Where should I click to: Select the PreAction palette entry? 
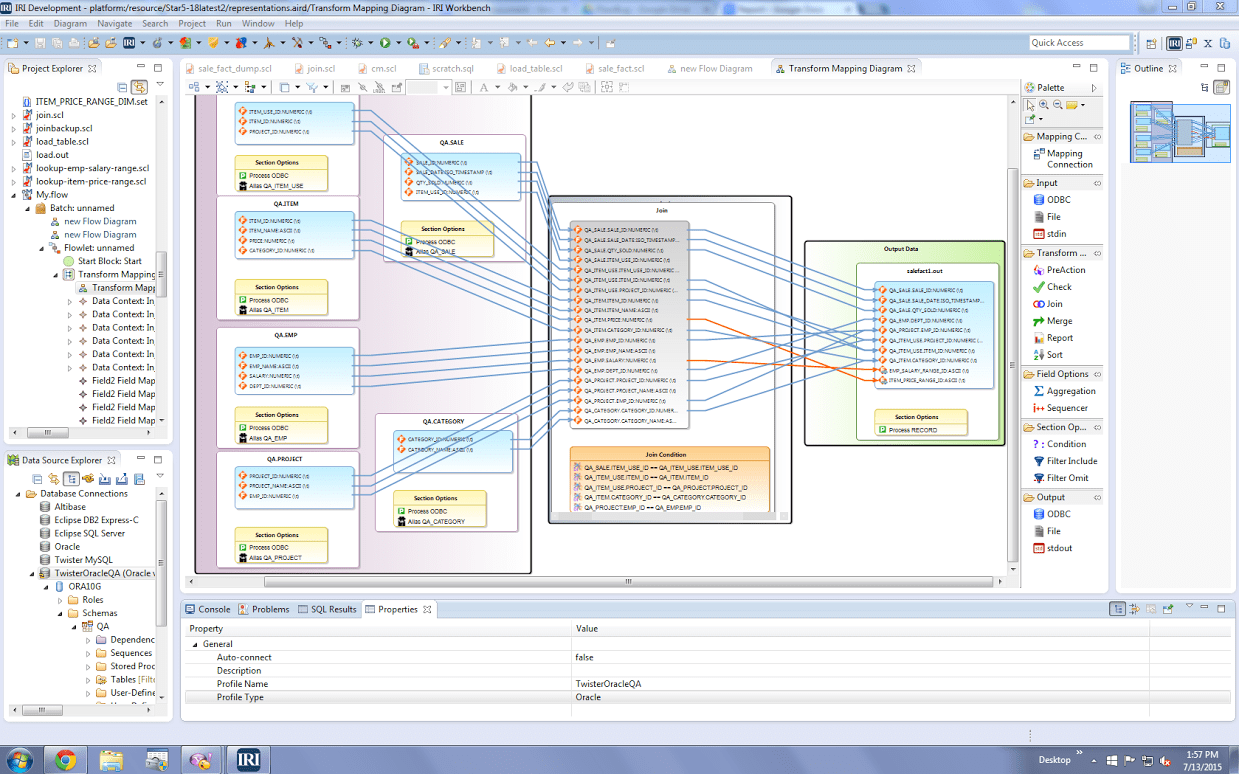tap(1058, 270)
